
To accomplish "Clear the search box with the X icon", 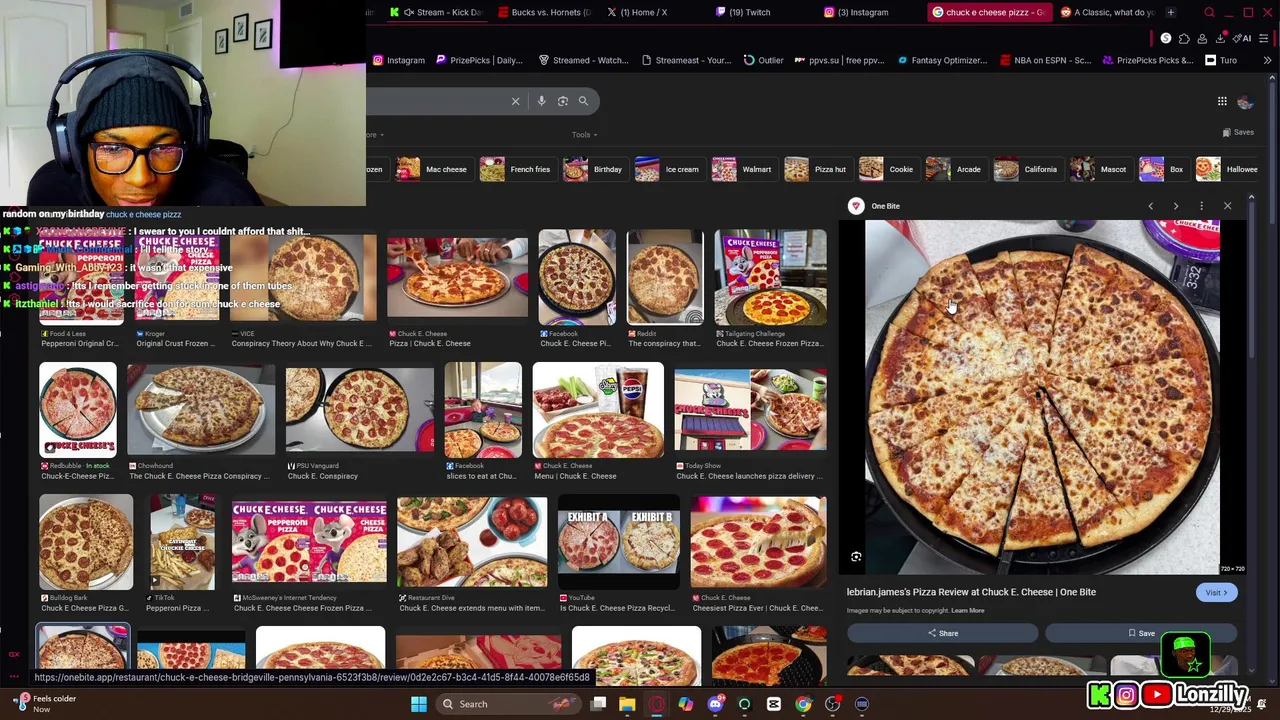I will (515, 101).
